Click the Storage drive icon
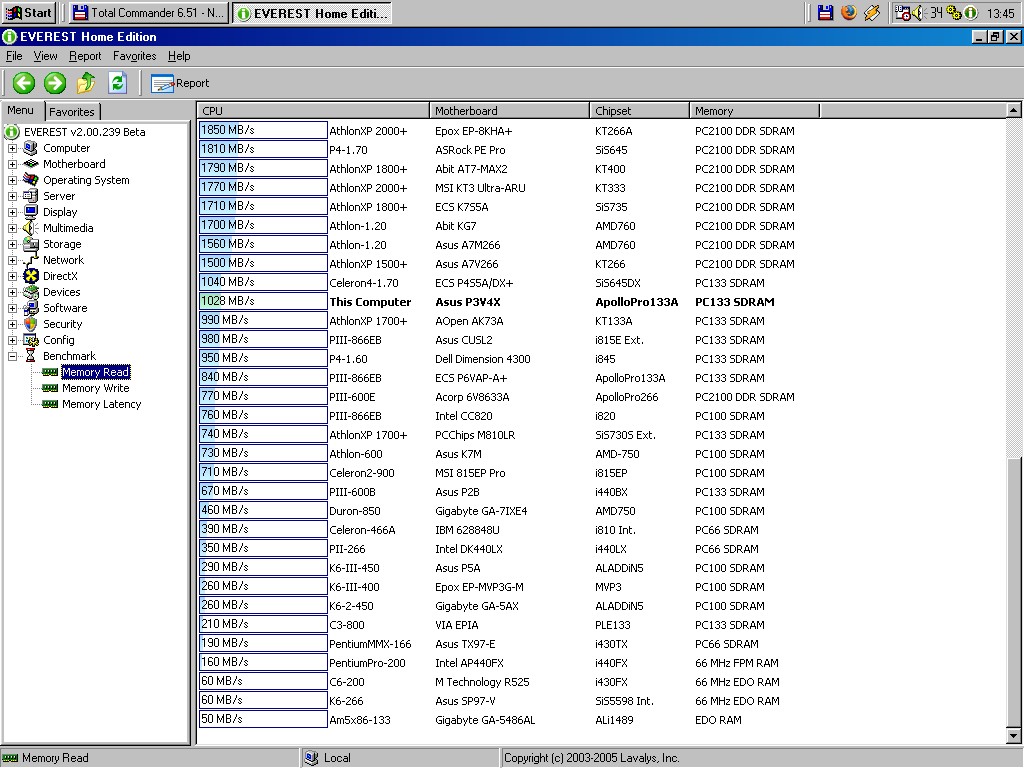This screenshot has height=768, width=1024. click(x=31, y=244)
